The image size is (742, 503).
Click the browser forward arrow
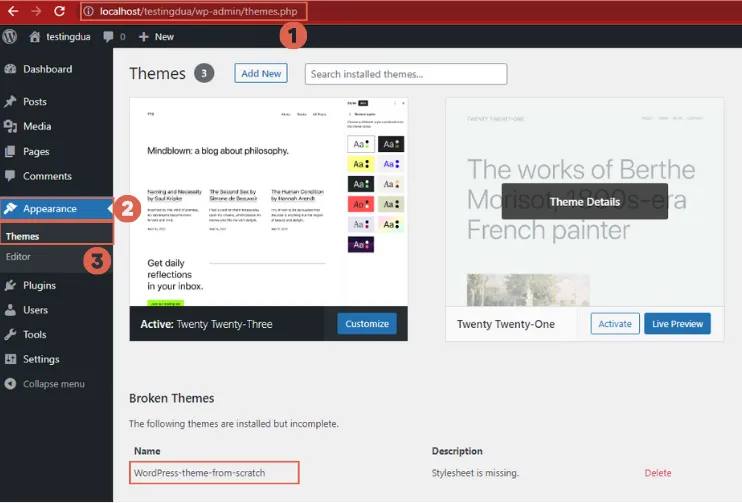coord(36,11)
